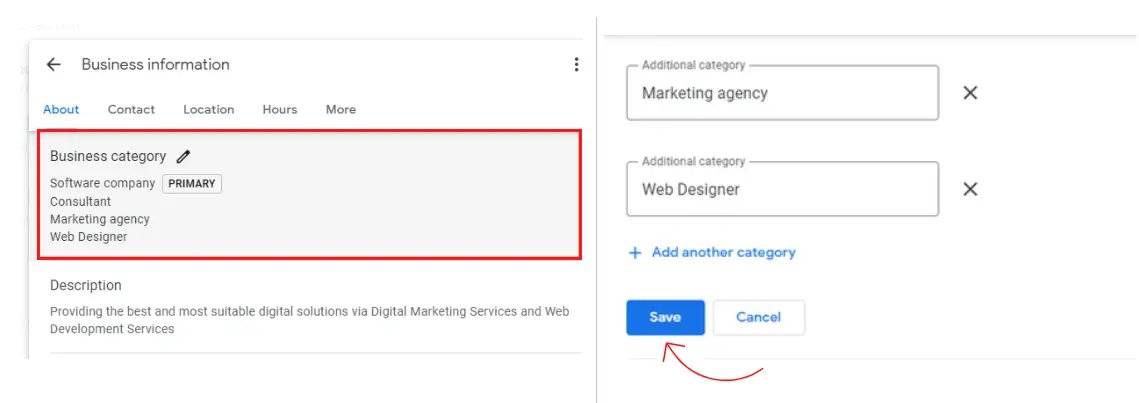This screenshot has width=1139, height=403.
Task: Open the Contact tab
Action: point(131,110)
